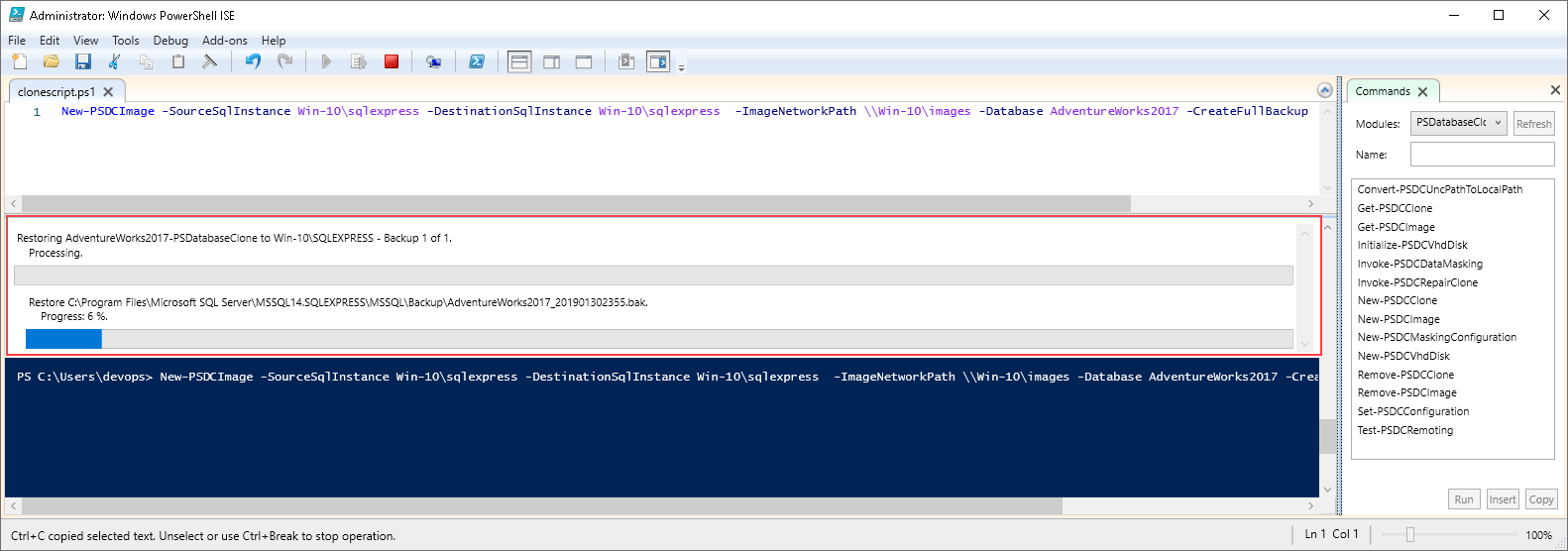Select the clonescript.ps1 tab
Viewport: 1568px width, 551px height.
pos(56,92)
